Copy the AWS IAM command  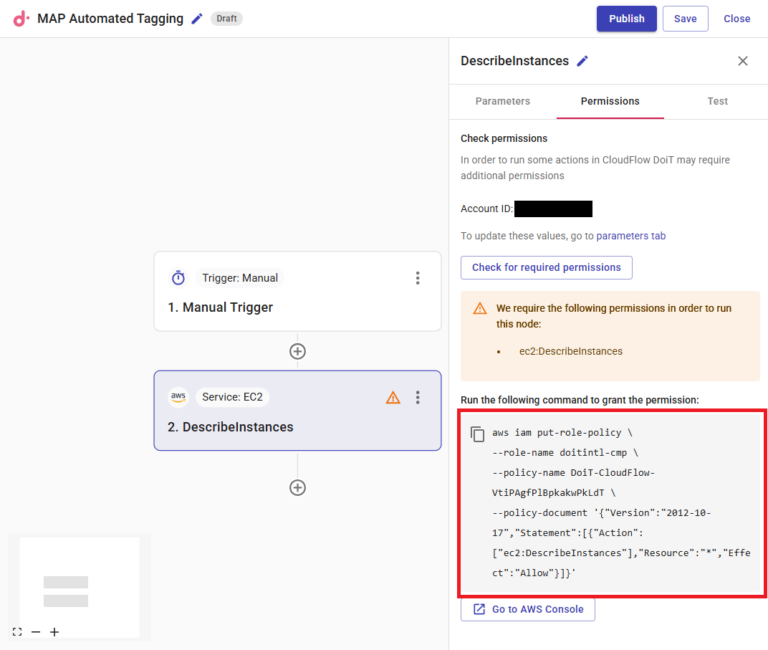click(478, 434)
